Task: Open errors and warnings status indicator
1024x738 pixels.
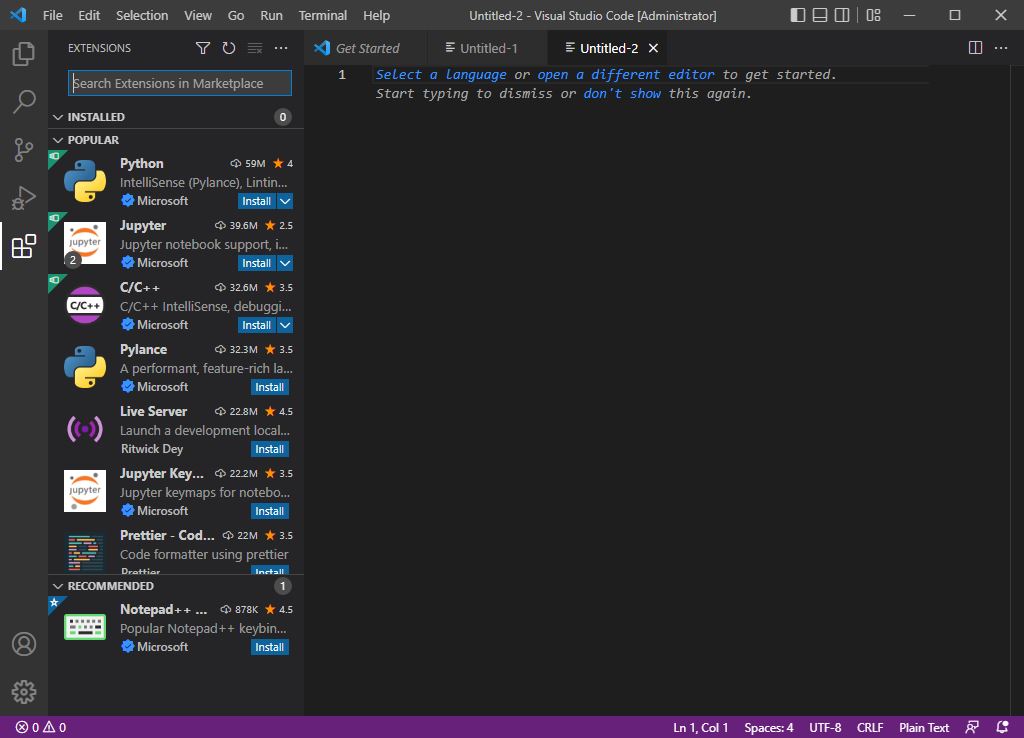Action: [40, 728]
